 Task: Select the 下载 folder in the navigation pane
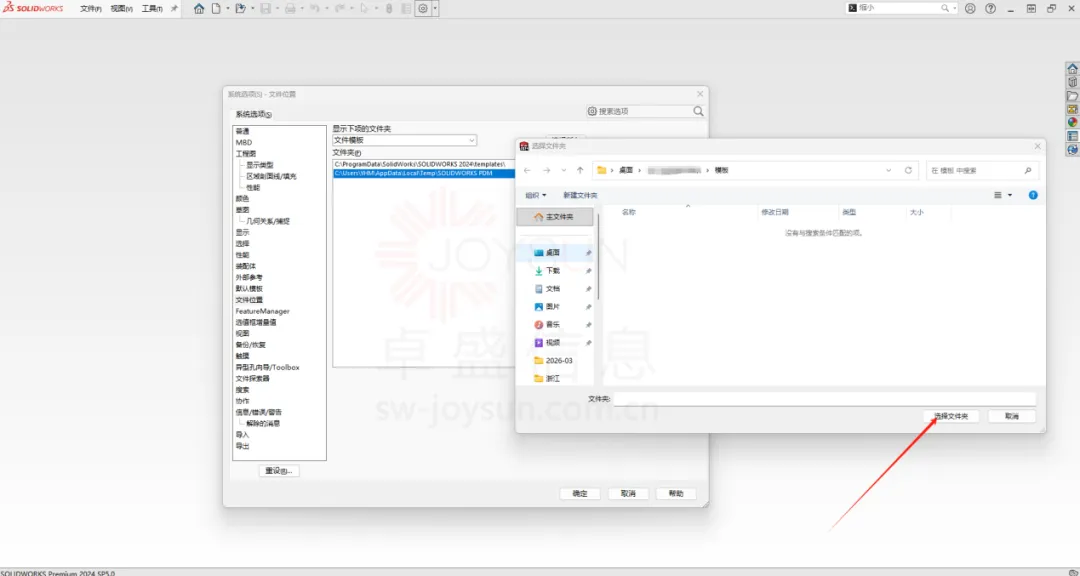(553, 271)
